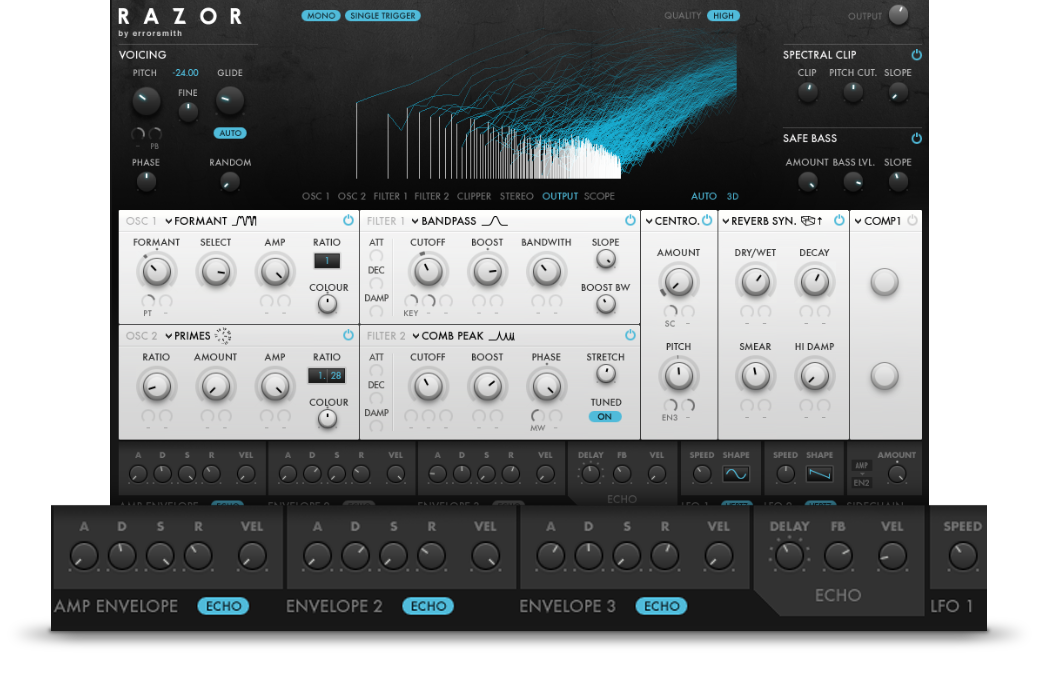
Task: Click the Sidechain AMP/EN2 selector
Action: click(862, 473)
